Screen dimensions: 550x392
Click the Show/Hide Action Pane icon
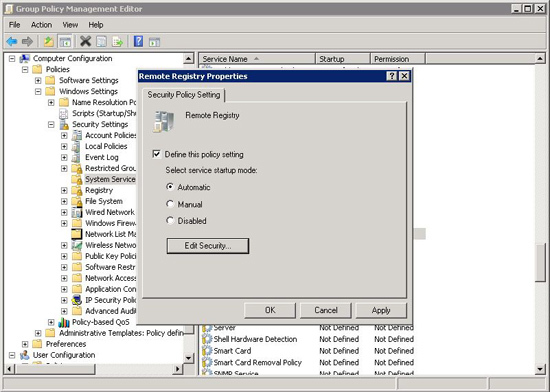[x=154, y=42]
